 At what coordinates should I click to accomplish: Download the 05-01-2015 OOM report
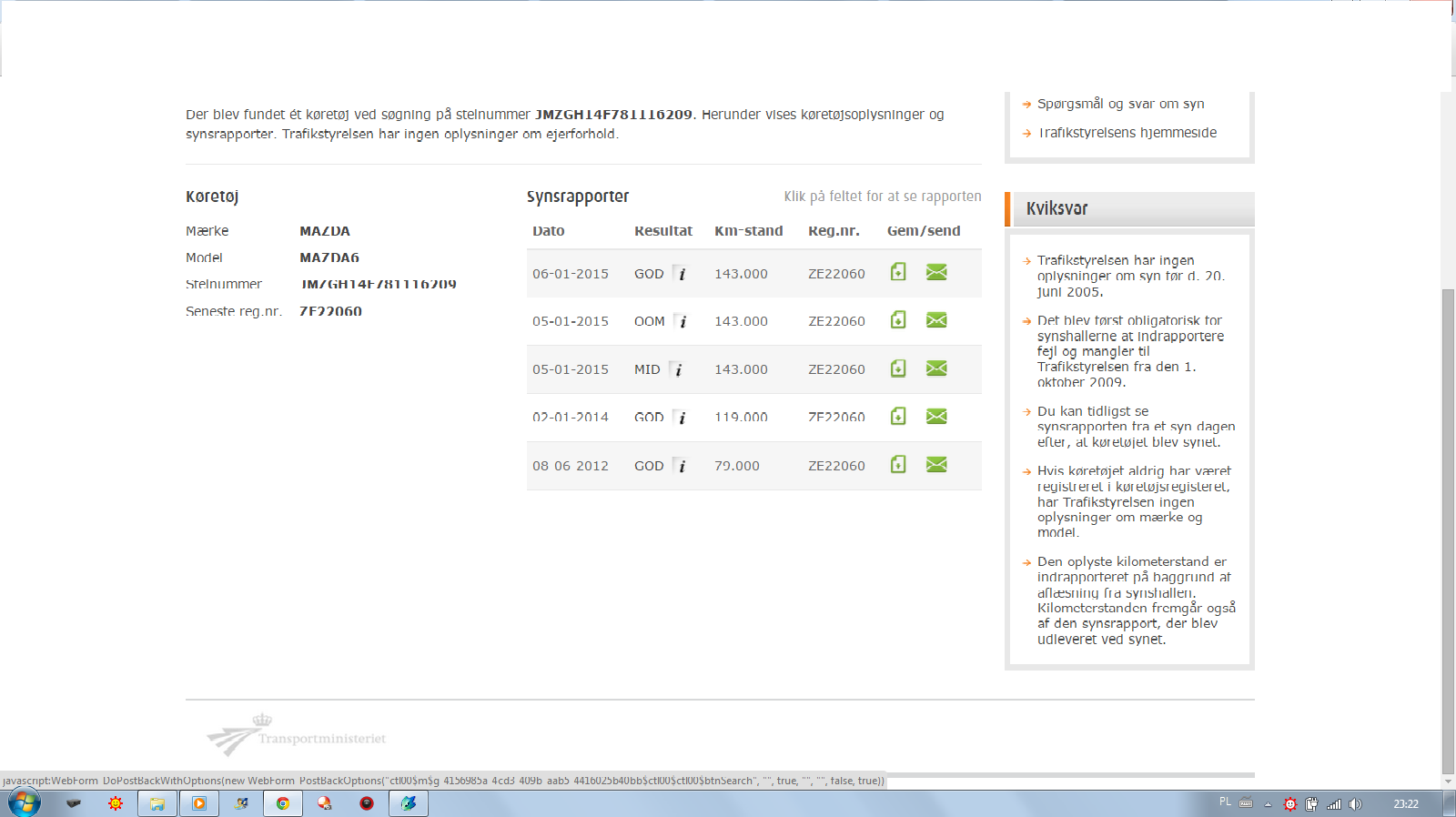click(898, 320)
